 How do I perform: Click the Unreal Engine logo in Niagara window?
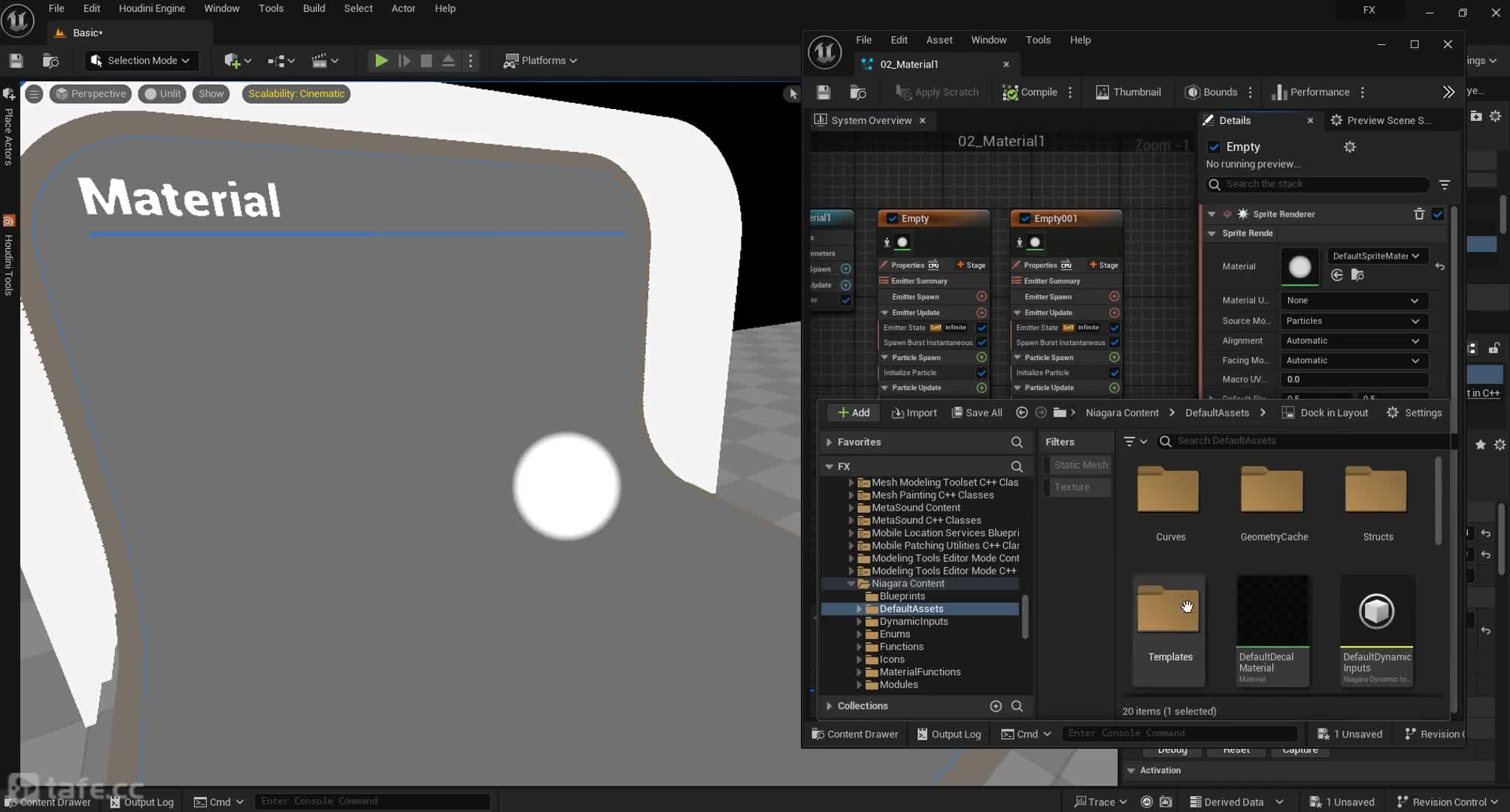(x=825, y=52)
